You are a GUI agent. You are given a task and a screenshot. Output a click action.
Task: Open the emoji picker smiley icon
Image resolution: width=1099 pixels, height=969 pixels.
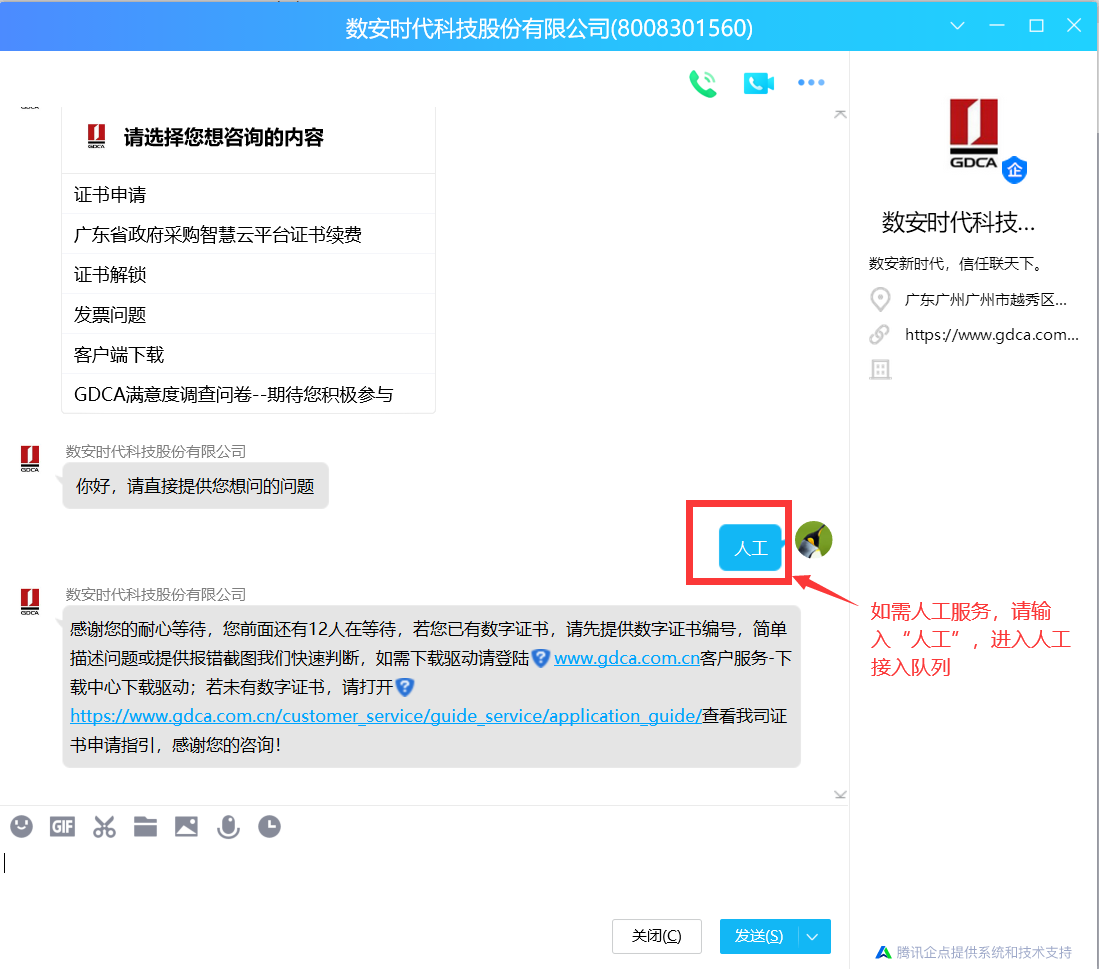pos(22,827)
